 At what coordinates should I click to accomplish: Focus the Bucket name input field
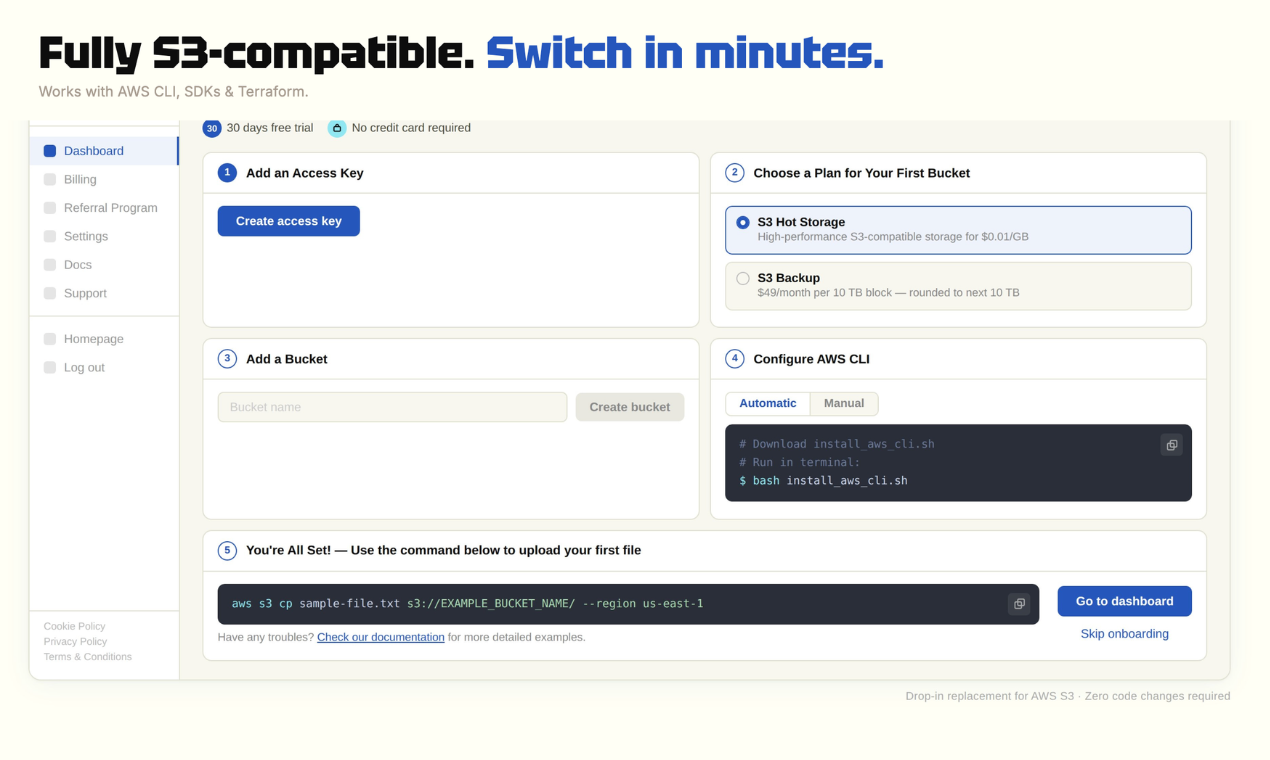393,407
